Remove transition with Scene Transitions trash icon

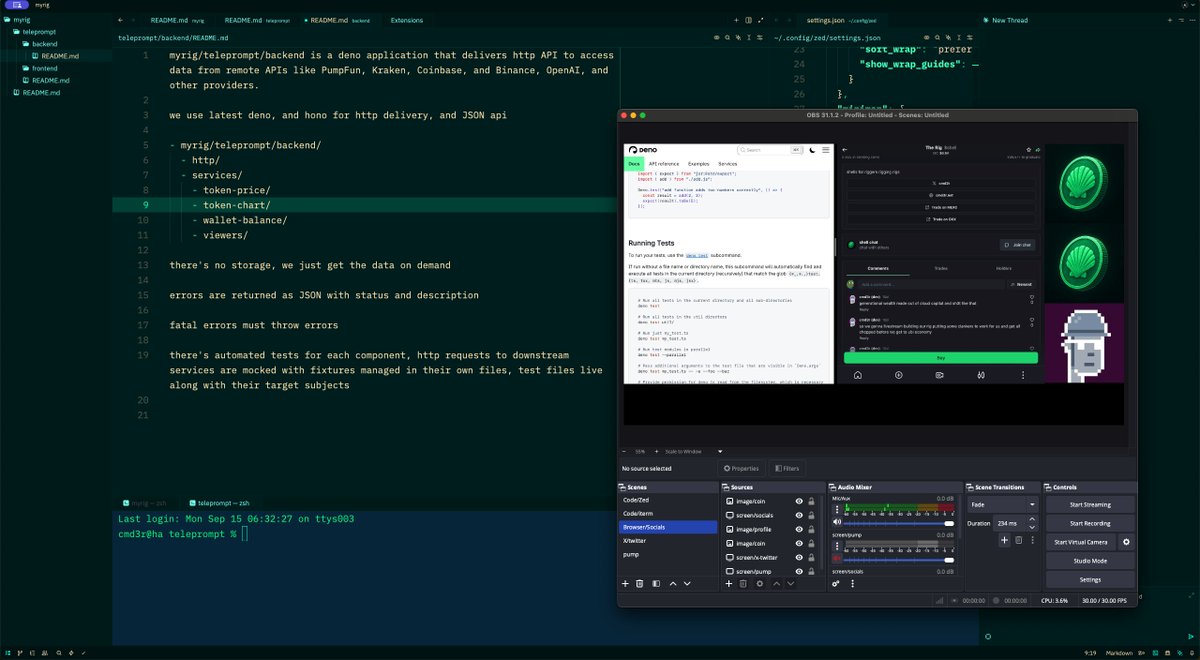point(1019,540)
